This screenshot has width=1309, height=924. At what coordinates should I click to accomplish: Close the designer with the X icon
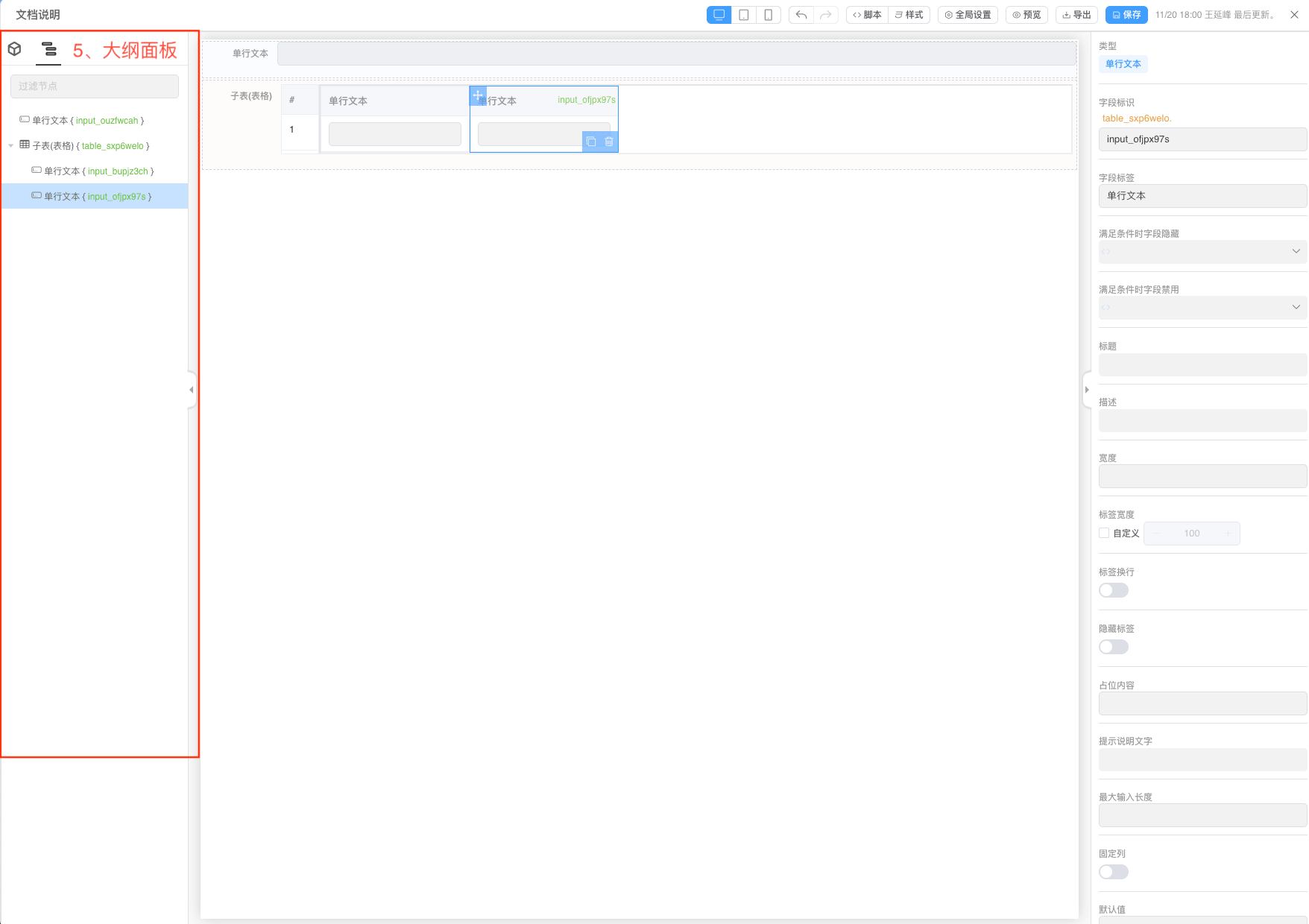(x=1294, y=15)
